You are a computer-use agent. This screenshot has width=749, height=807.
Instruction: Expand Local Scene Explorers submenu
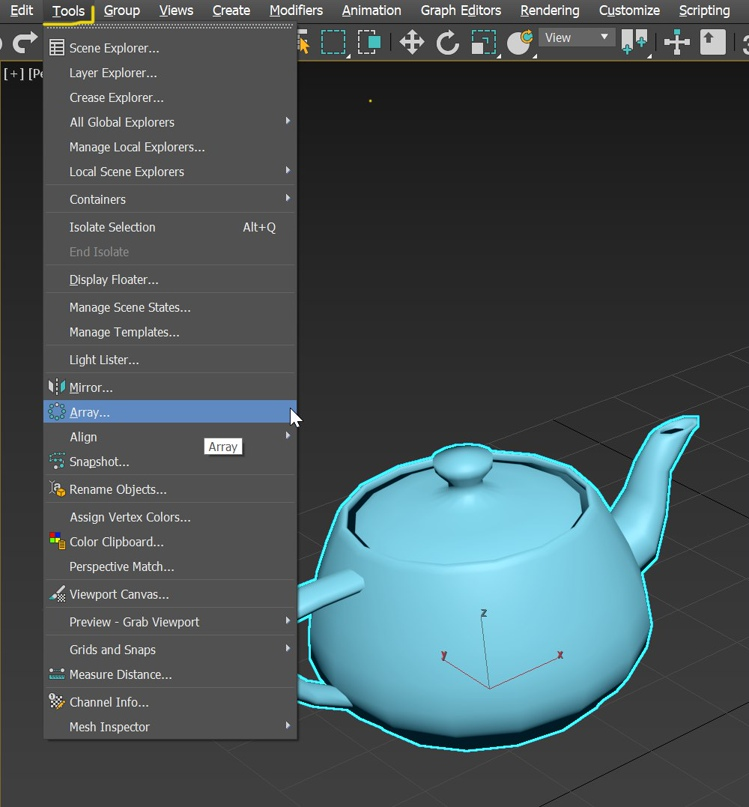[x=170, y=171]
